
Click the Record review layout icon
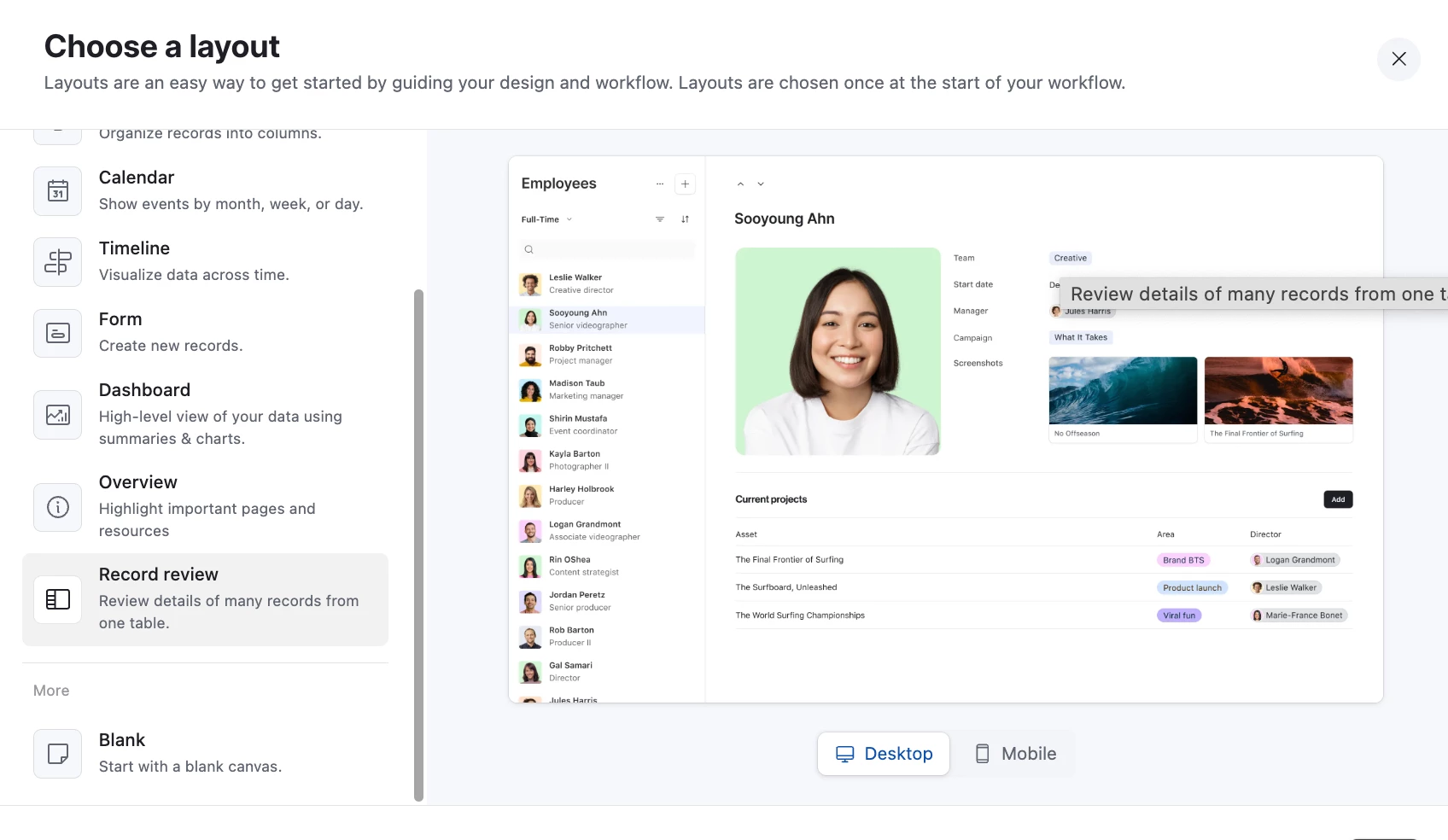[x=58, y=599]
